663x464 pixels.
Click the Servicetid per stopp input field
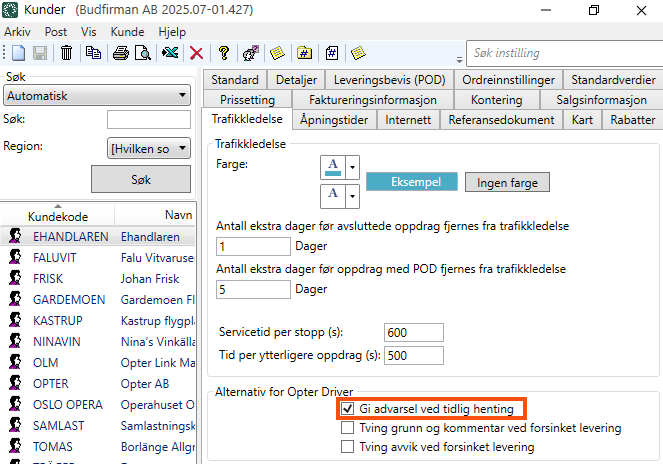click(x=419, y=332)
